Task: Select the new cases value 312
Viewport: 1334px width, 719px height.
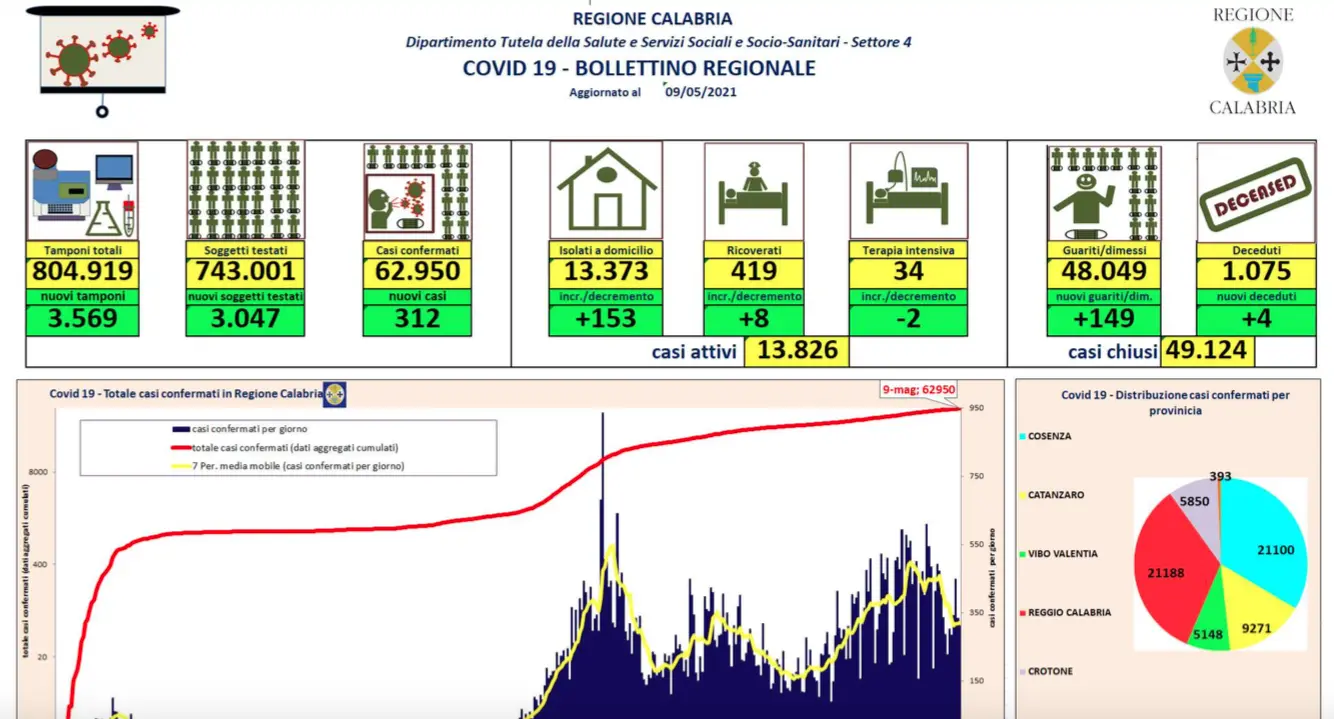Action: (x=417, y=320)
